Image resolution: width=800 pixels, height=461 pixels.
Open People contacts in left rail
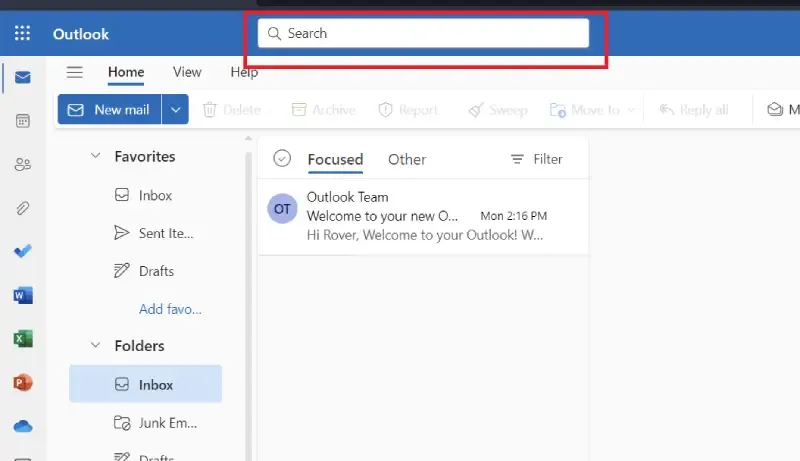[22, 164]
